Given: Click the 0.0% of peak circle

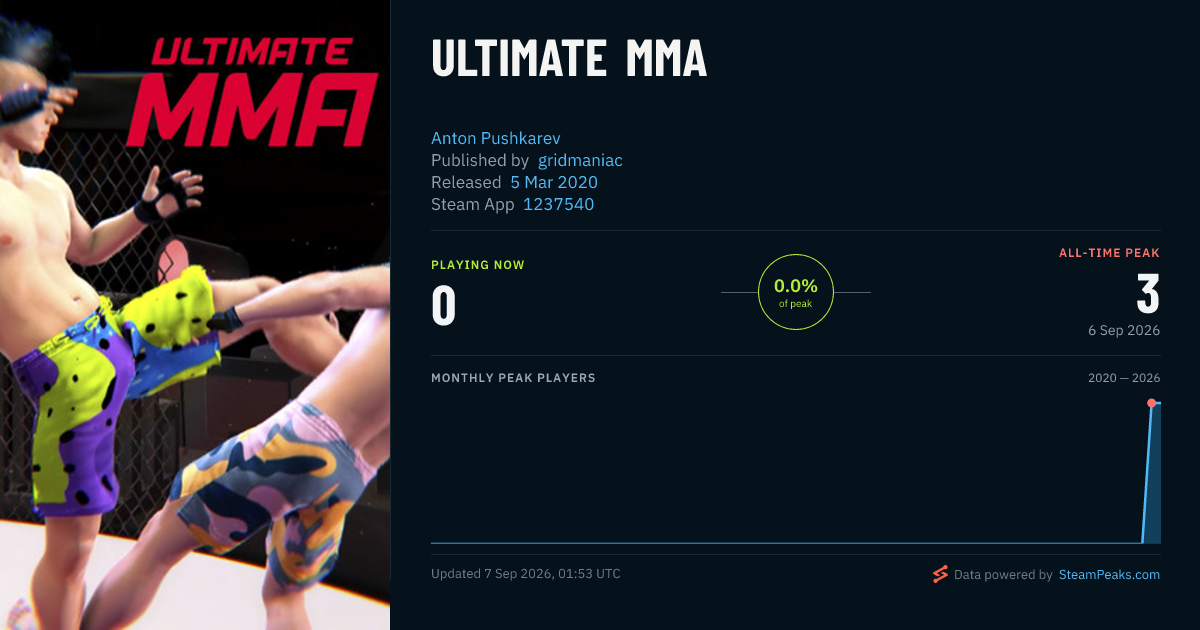Looking at the screenshot, I should click(x=796, y=292).
